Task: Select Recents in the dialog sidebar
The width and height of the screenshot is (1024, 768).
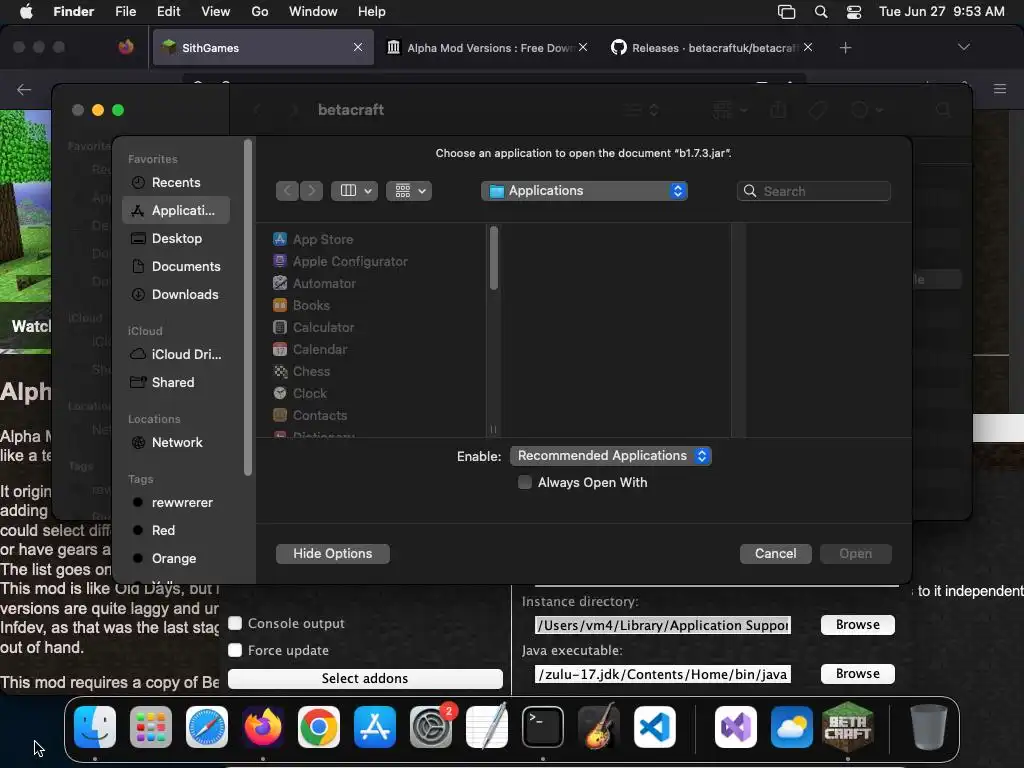Action: (176, 182)
